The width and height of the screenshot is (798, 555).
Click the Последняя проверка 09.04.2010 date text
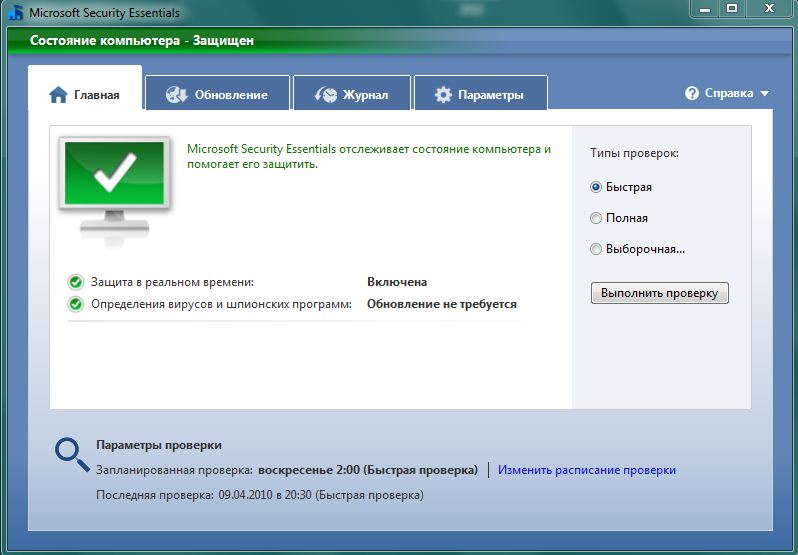260,495
